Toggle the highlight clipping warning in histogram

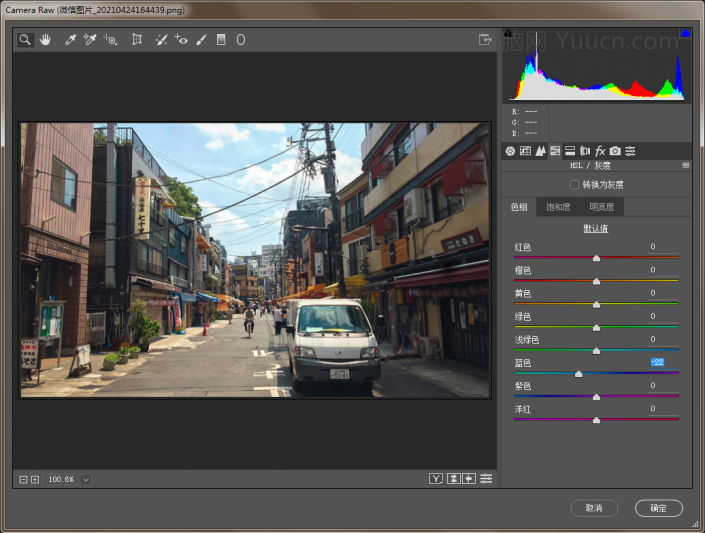[685, 34]
